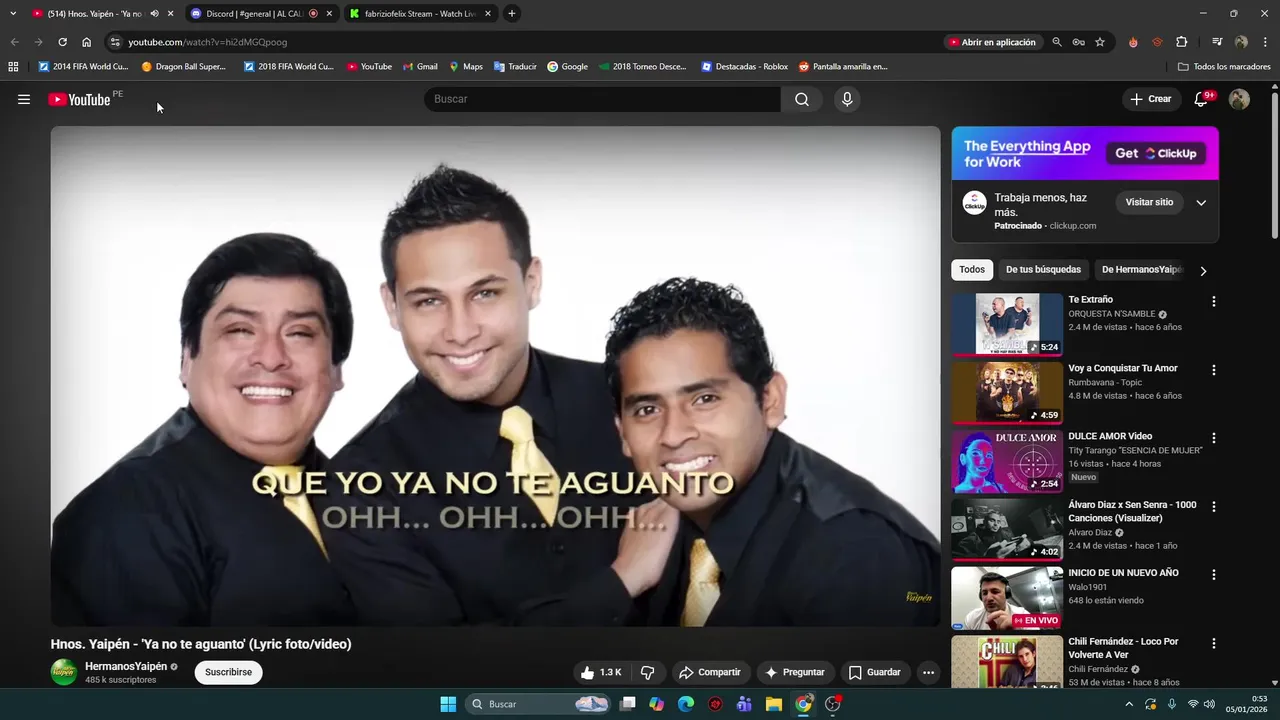The width and height of the screenshot is (1280, 720).
Task: Open Chrome three-dot menu
Action: point(1265,42)
